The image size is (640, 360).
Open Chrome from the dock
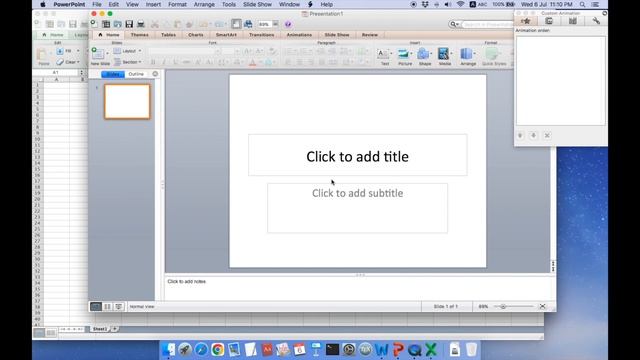click(x=218, y=349)
